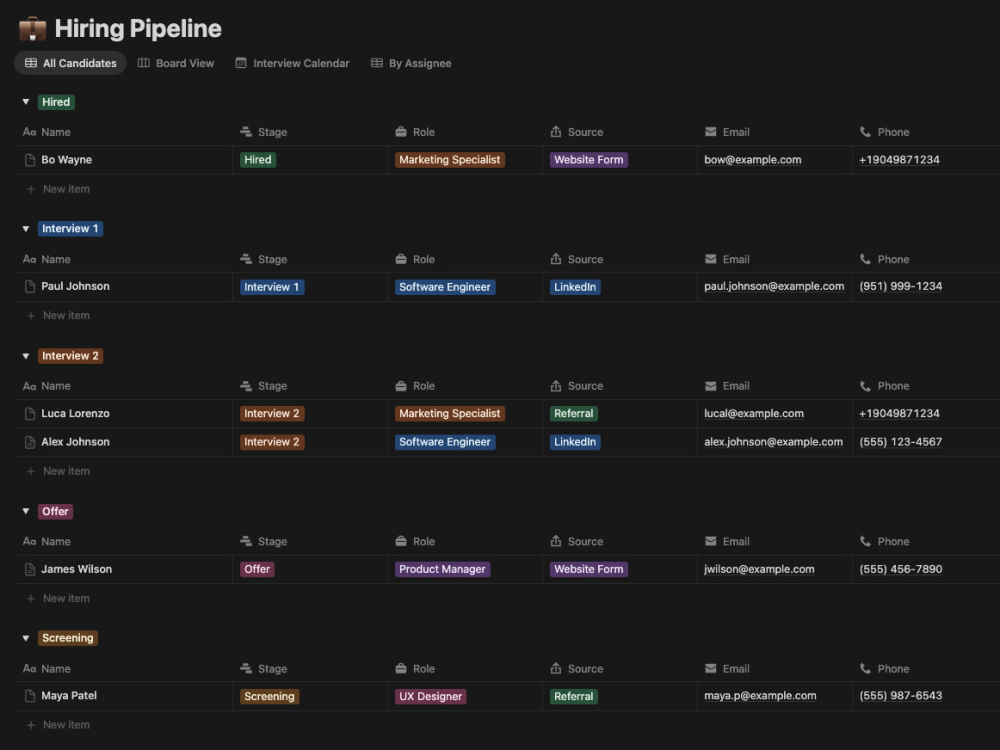Click Source share icon in Hired group
The width and height of the screenshot is (1000, 750).
[556, 132]
